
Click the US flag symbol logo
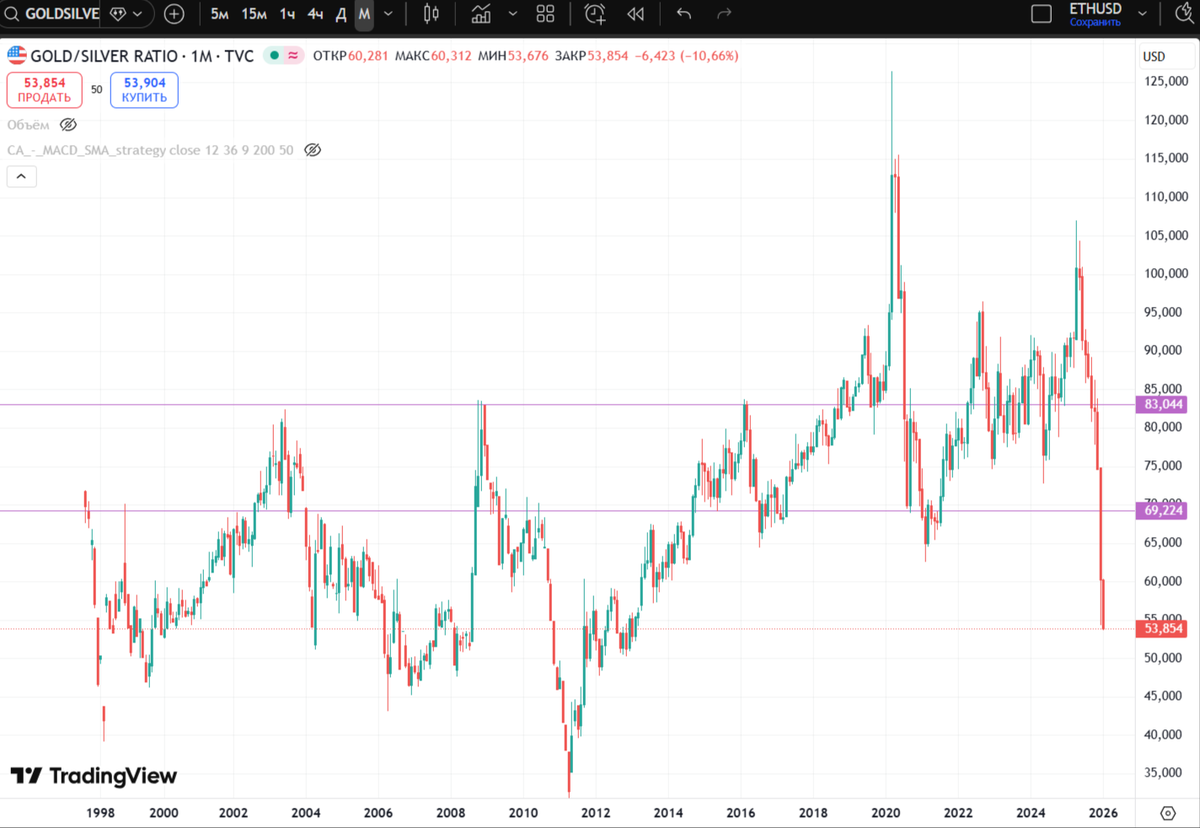coord(15,56)
